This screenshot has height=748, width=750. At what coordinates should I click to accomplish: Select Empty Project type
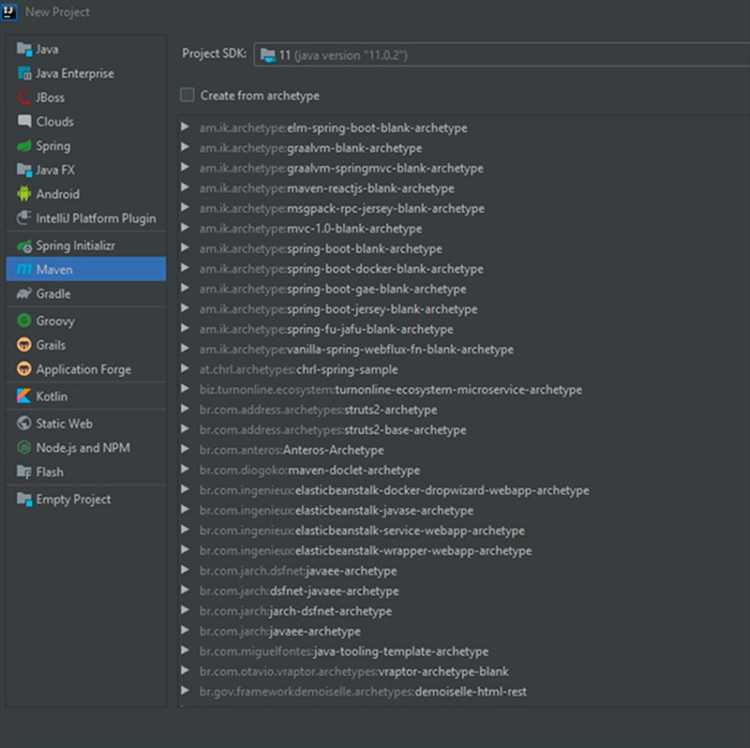(x=87, y=499)
